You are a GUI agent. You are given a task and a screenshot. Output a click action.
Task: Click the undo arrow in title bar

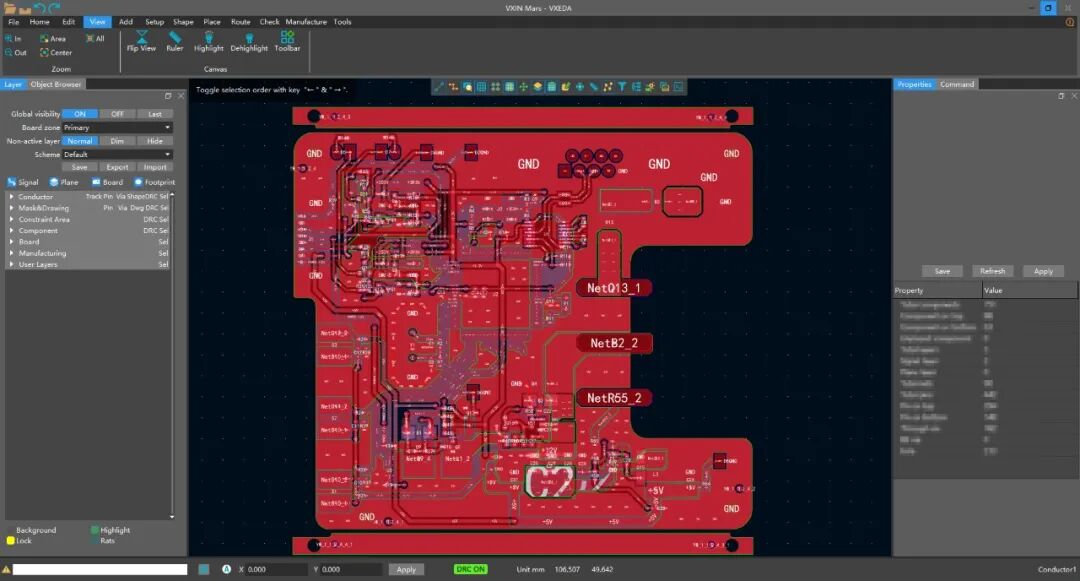pos(39,8)
